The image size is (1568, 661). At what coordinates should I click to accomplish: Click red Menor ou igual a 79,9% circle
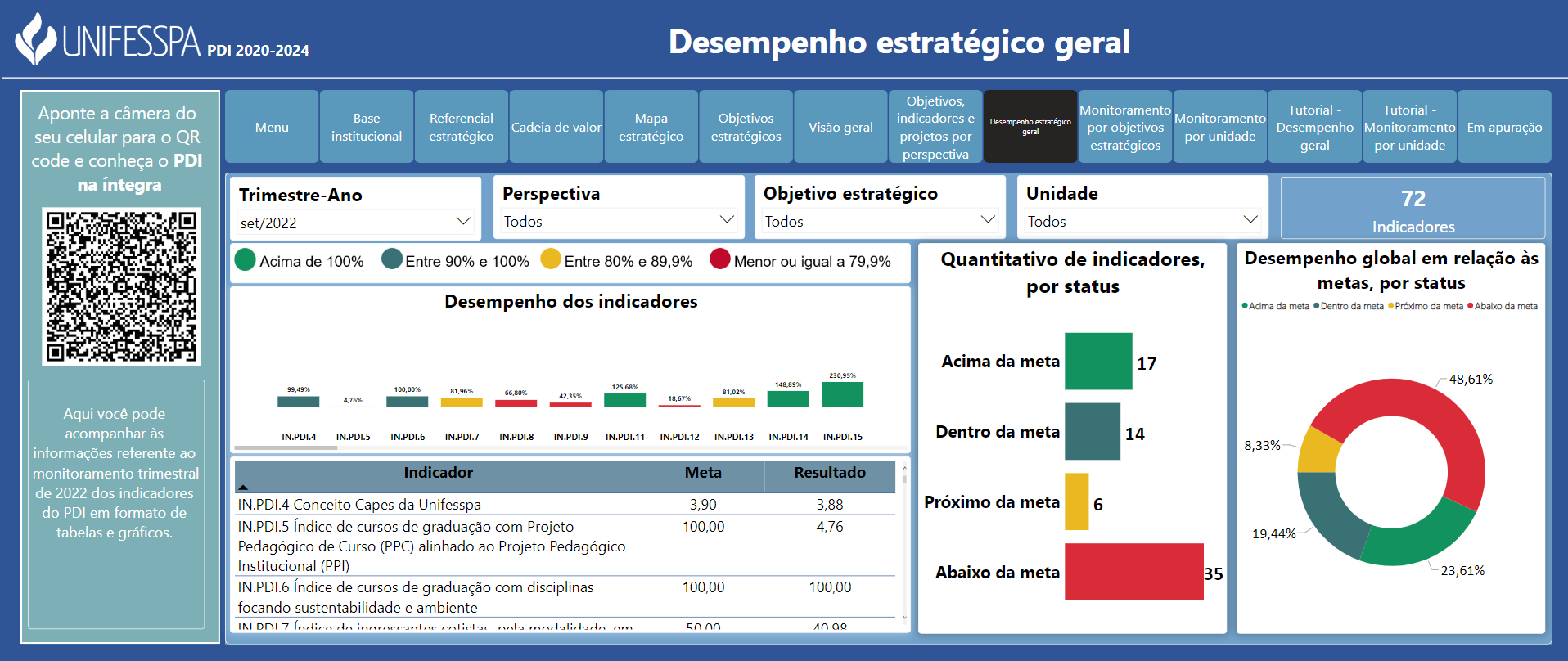(x=720, y=259)
